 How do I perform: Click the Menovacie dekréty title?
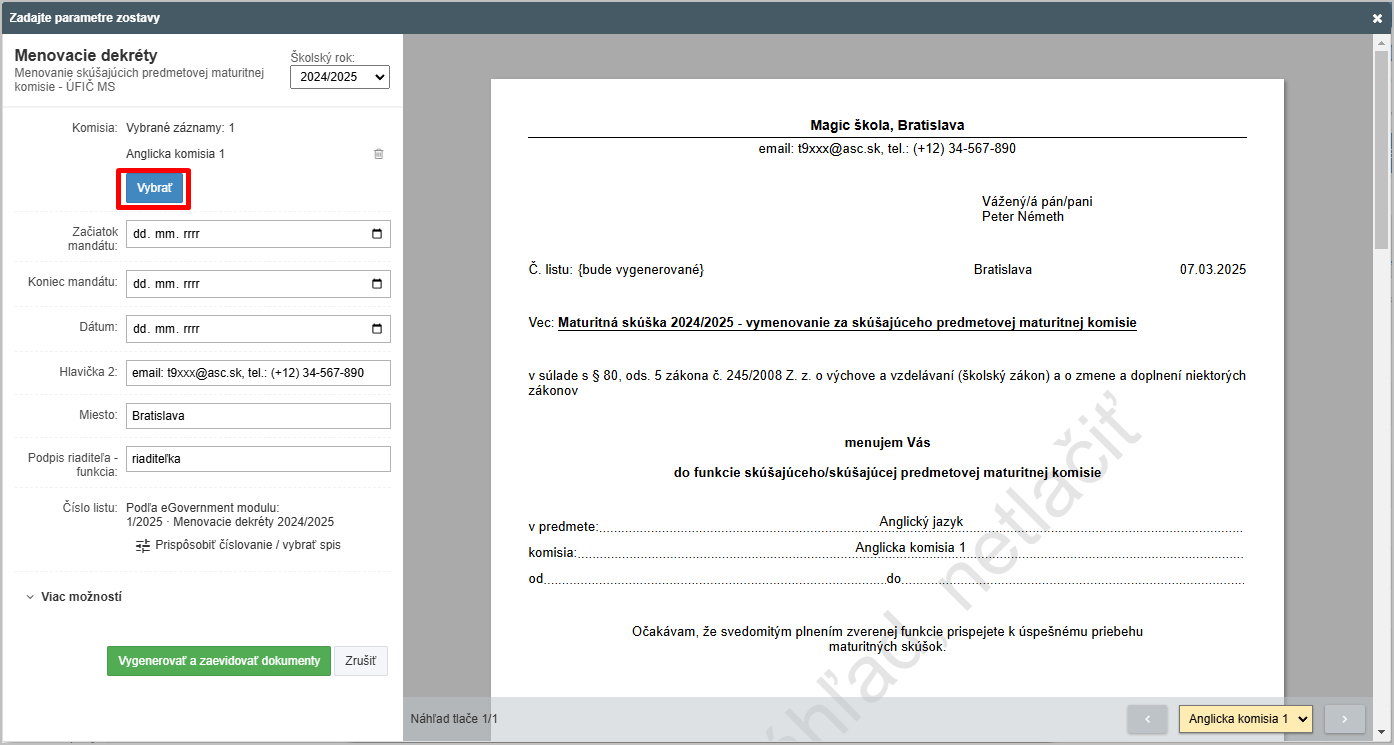click(86, 55)
